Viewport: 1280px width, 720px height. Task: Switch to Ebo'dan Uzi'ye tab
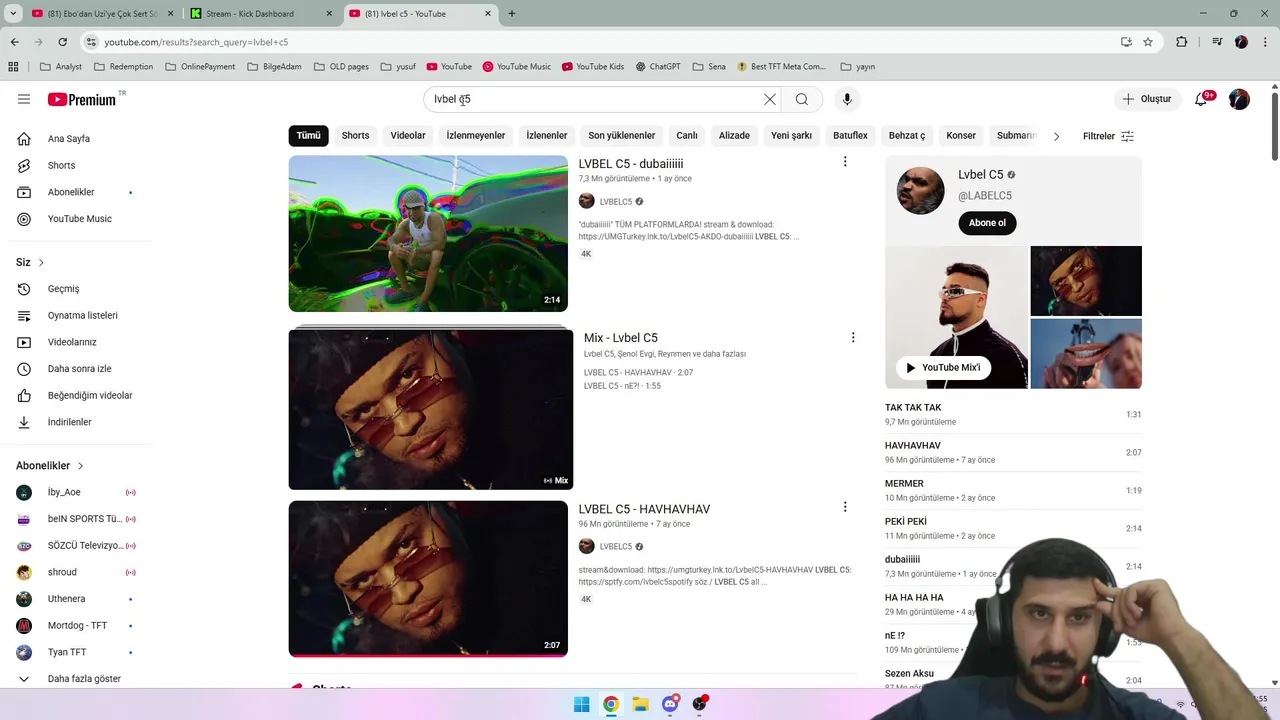coord(101,14)
